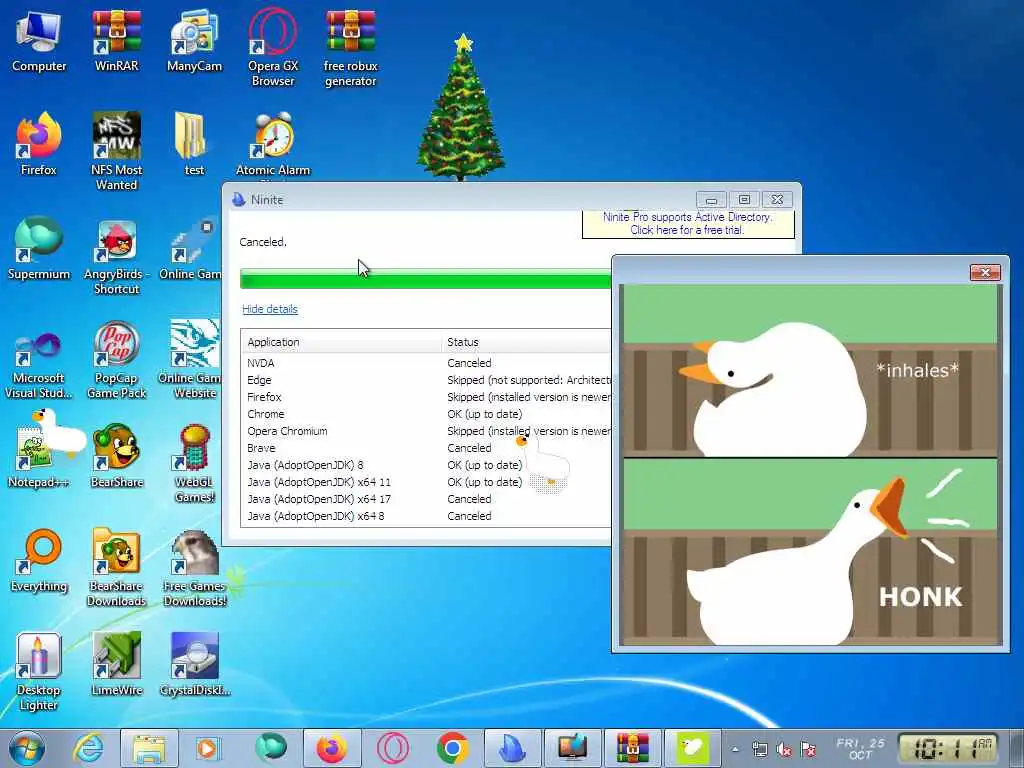The image size is (1024, 768).
Task: Select the Edge row in Ninite list
Action: point(426,380)
